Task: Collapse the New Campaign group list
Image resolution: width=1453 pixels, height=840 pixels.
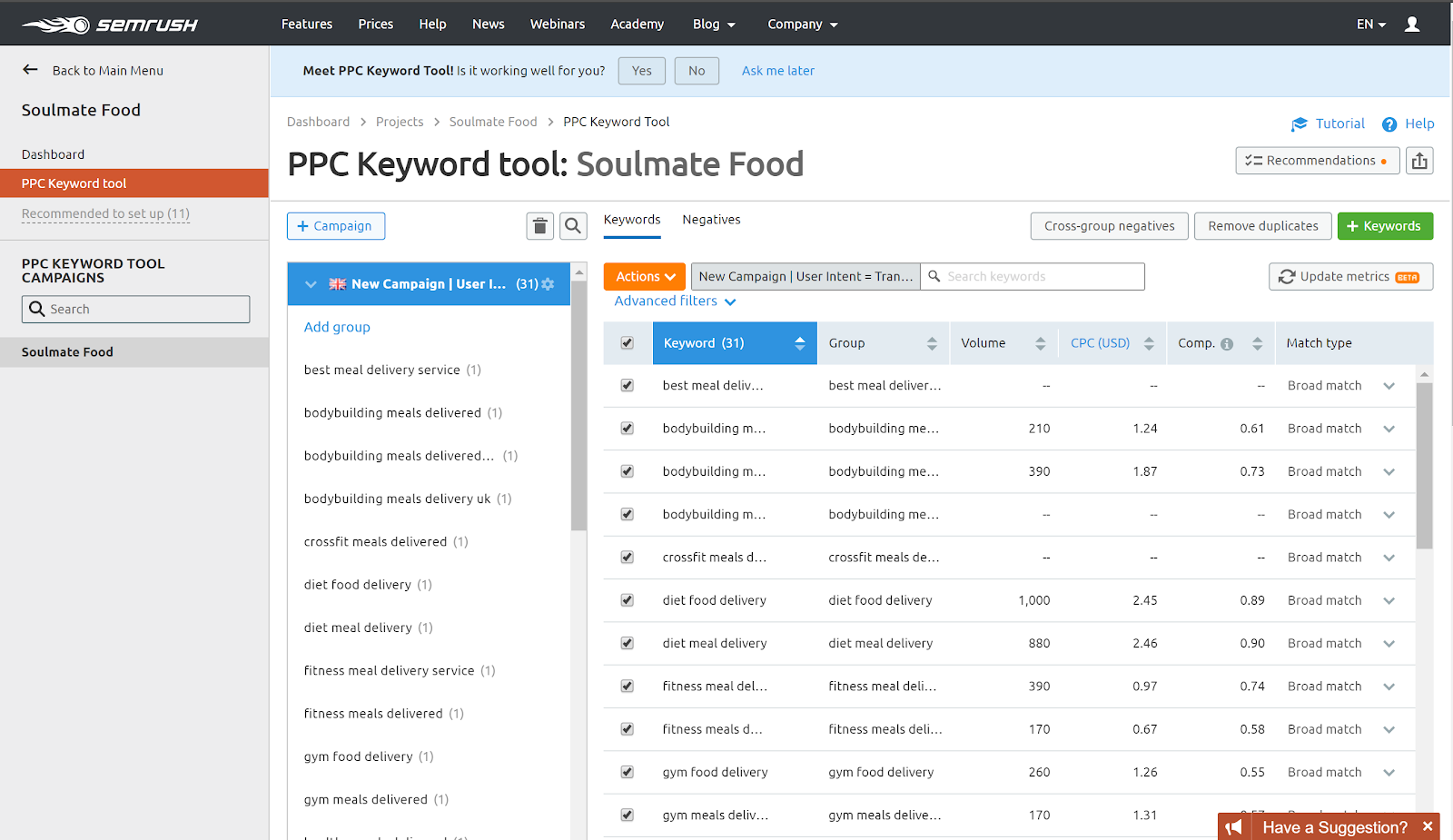Action: click(311, 284)
